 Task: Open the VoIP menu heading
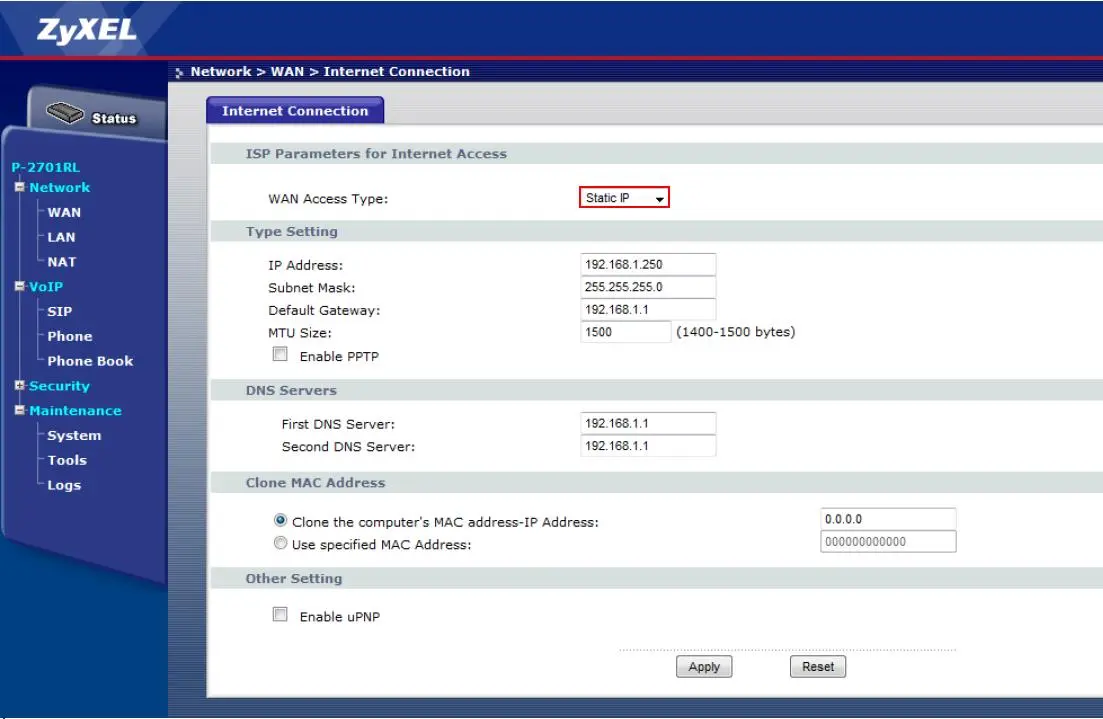point(46,286)
